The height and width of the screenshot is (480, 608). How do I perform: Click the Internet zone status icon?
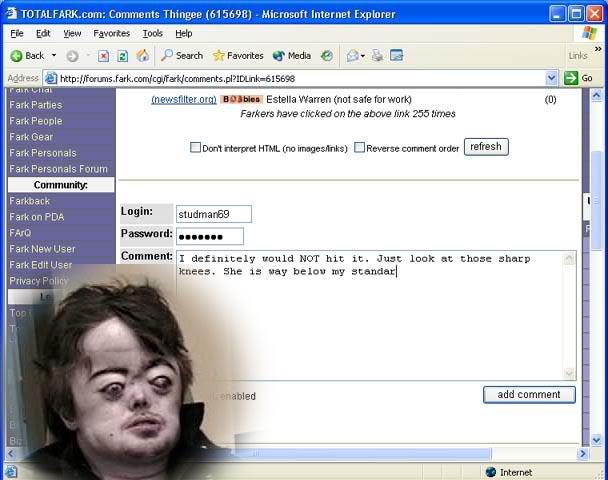491,472
